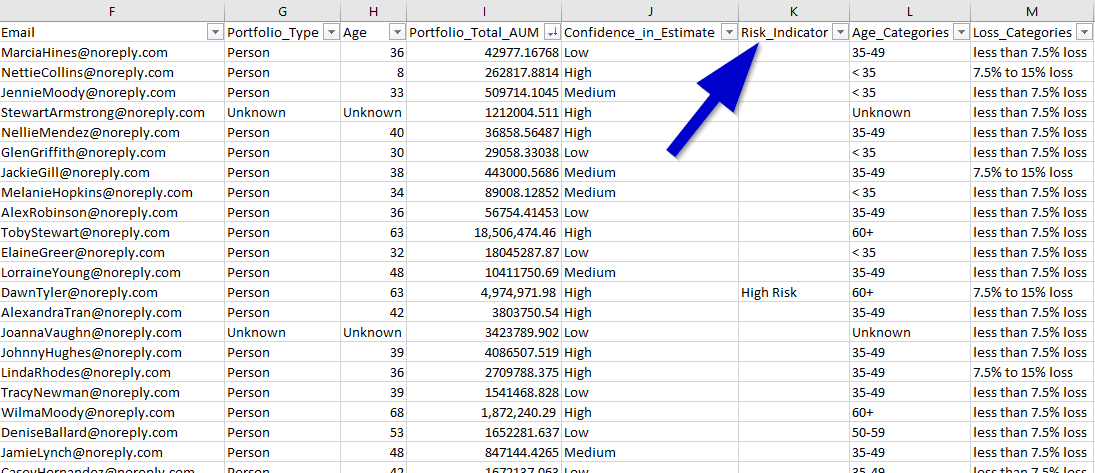Open the Portfolio_Total_AUM sorted filter dropdown
The height and width of the screenshot is (473, 1095).
552,33
